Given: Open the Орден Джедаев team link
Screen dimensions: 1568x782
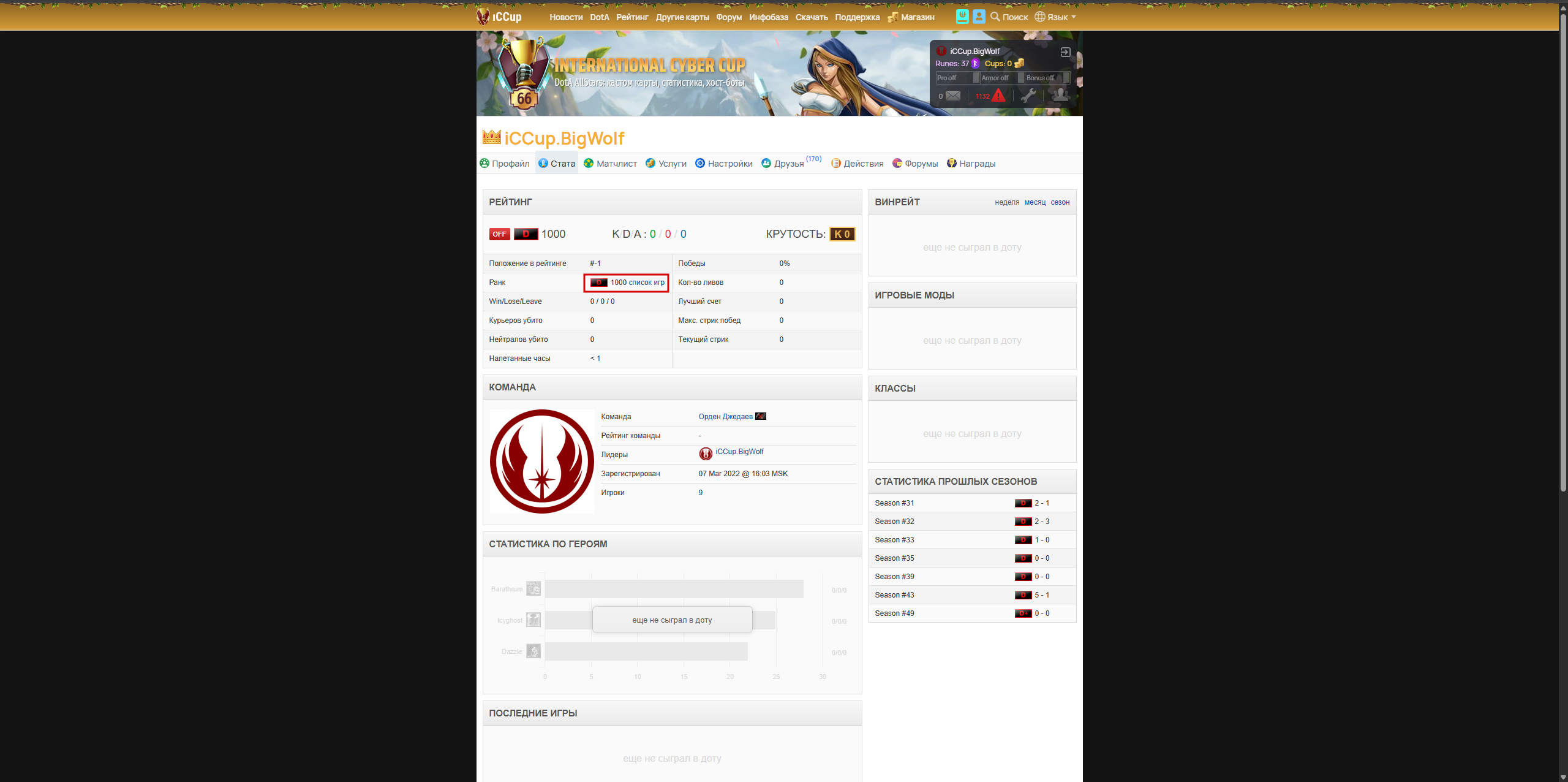Looking at the screenshot, I should tap(725, 417).
